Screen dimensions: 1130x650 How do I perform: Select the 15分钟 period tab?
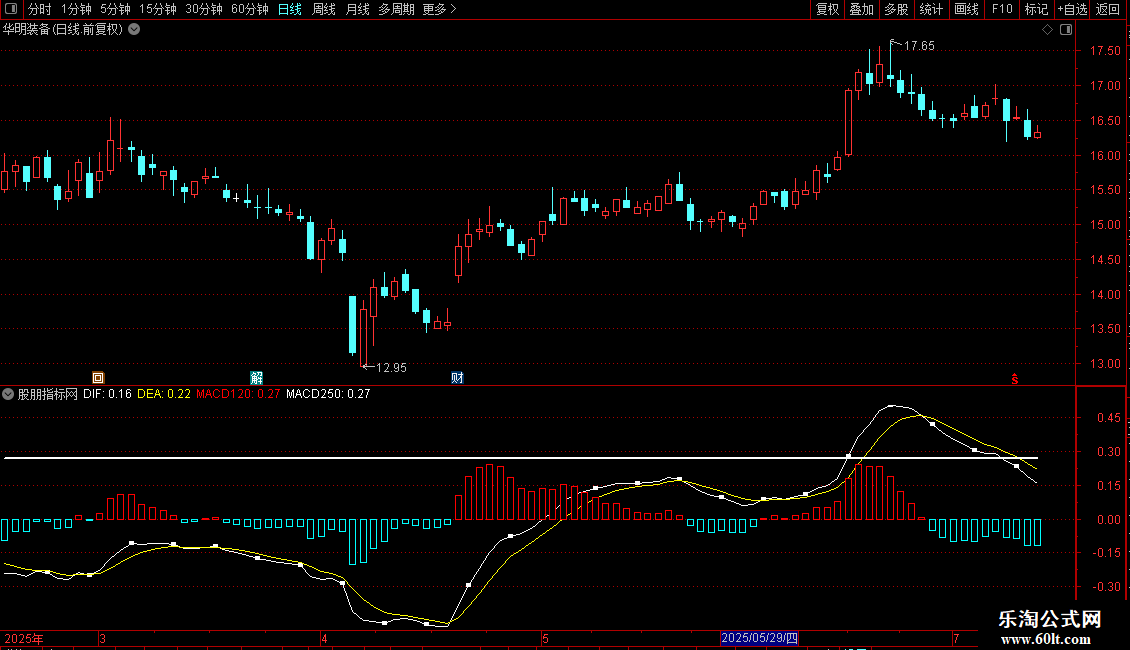(x=157, y=9)
